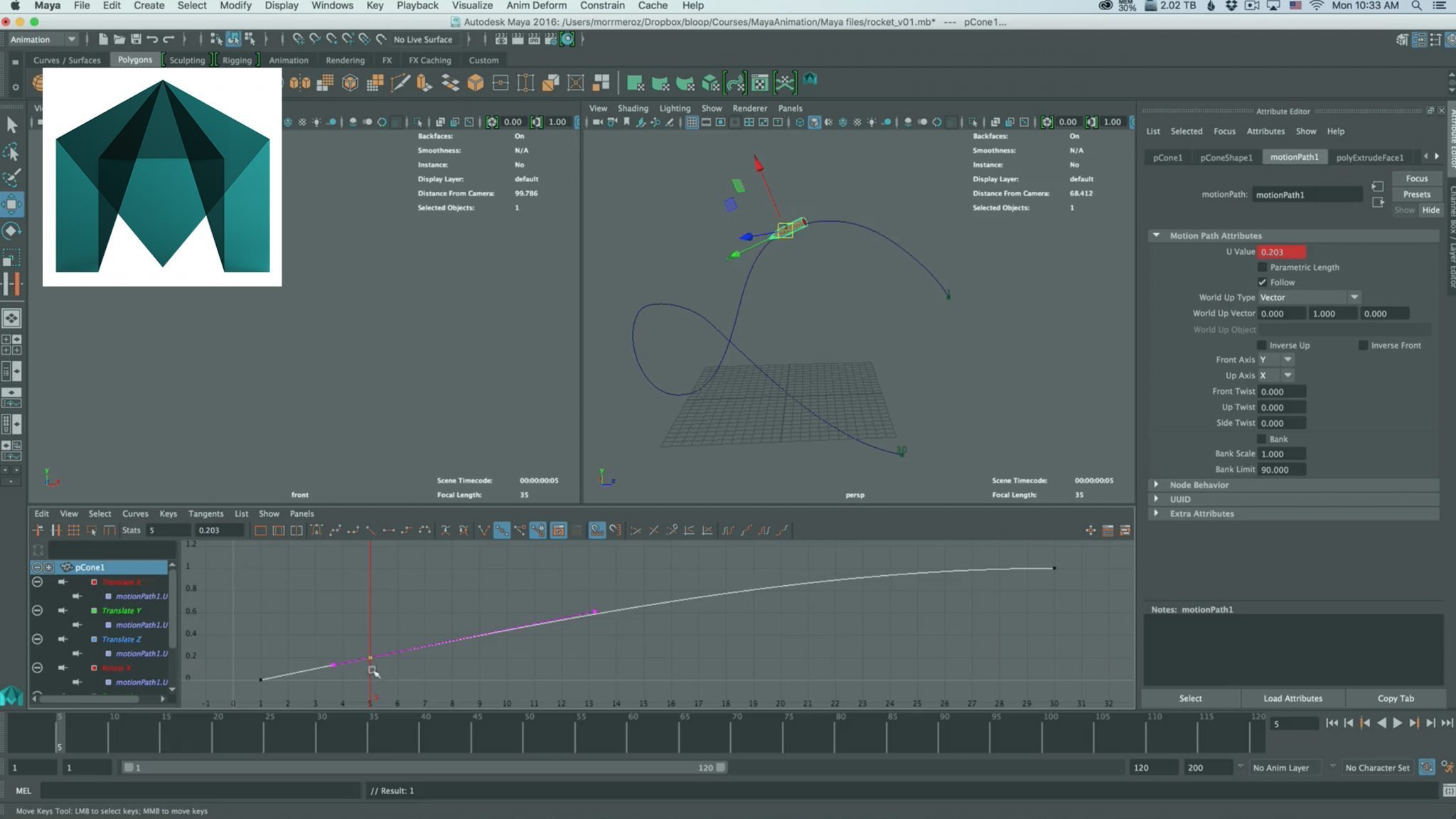Click the Copy Tab button

pos(1395,698)
